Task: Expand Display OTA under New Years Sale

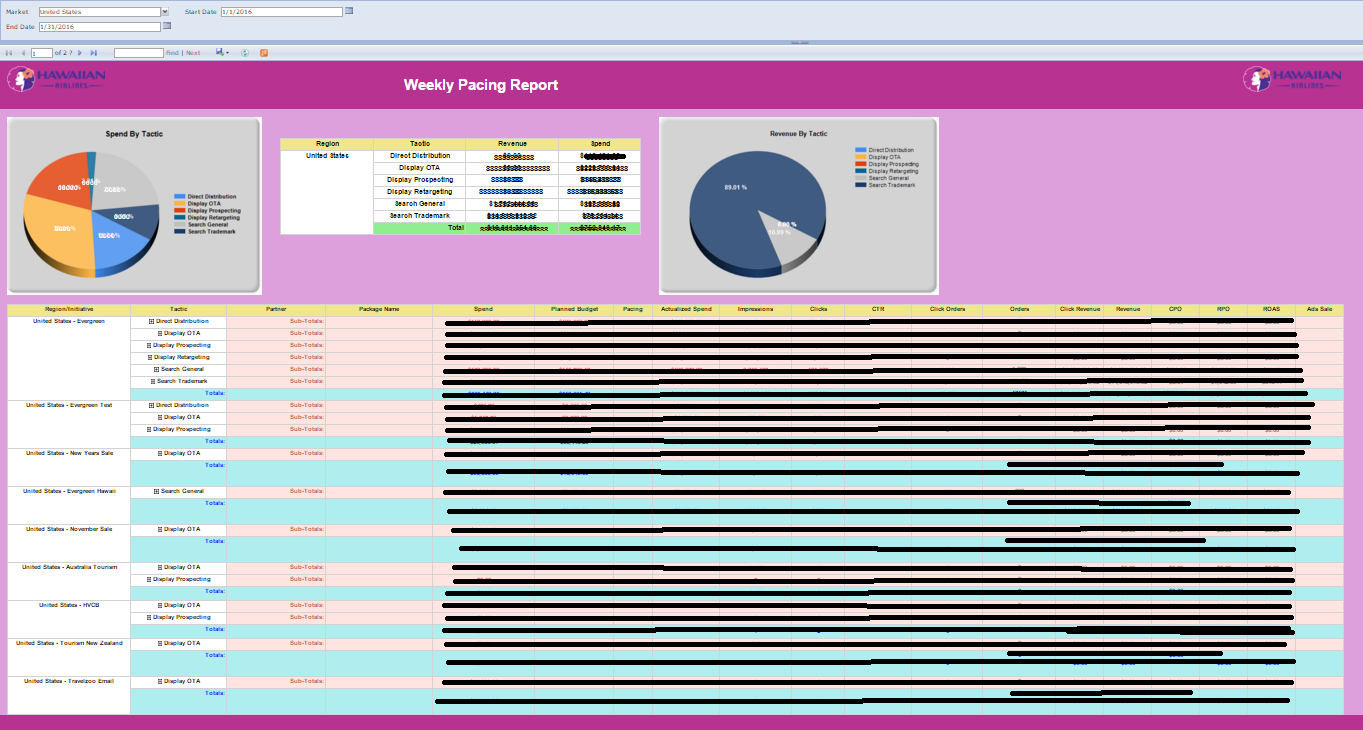Action: point(160,454)
